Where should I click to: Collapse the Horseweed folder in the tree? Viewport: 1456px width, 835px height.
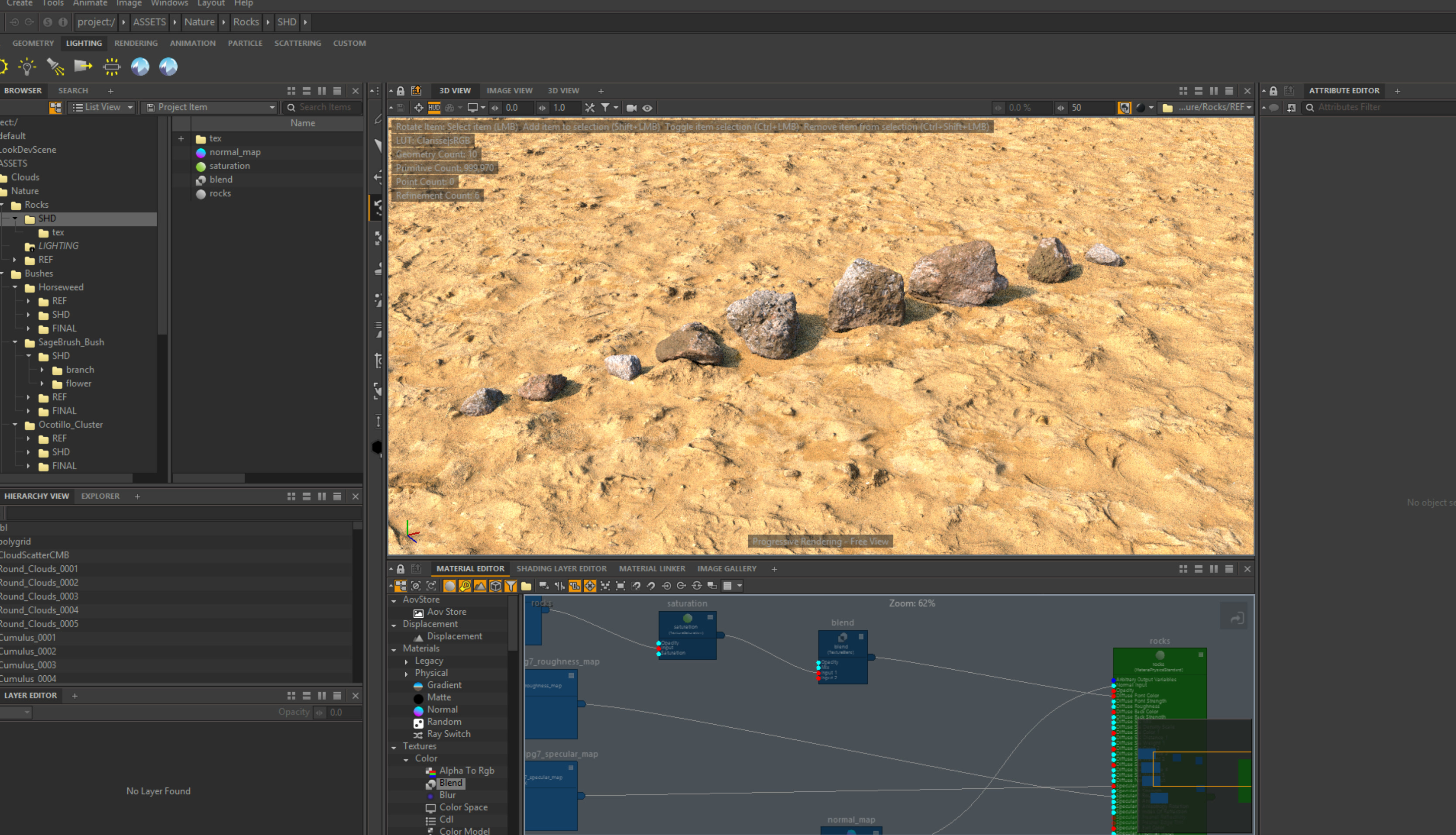coord(15,287)
